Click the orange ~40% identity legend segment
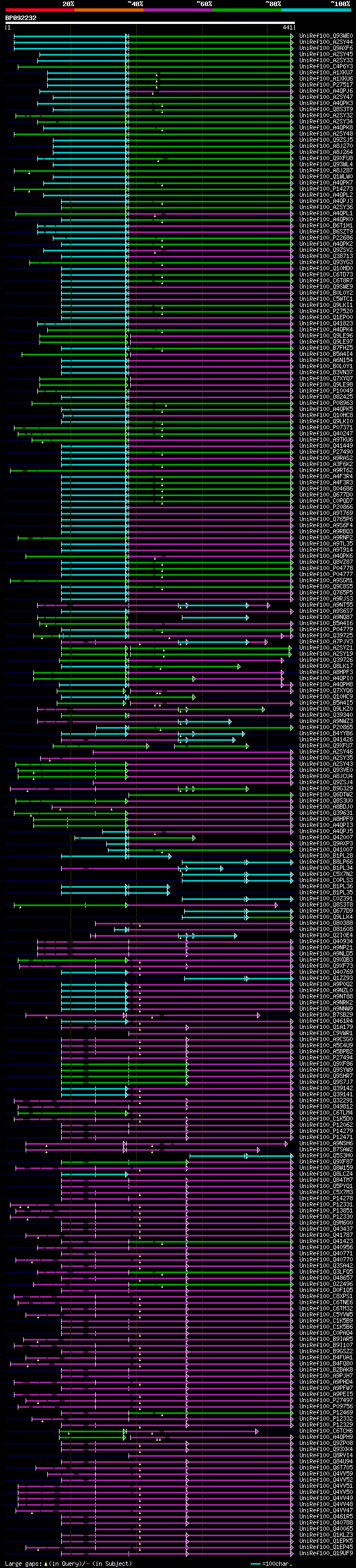Viewport: 356px width, 1568px height. coord(109,10)
